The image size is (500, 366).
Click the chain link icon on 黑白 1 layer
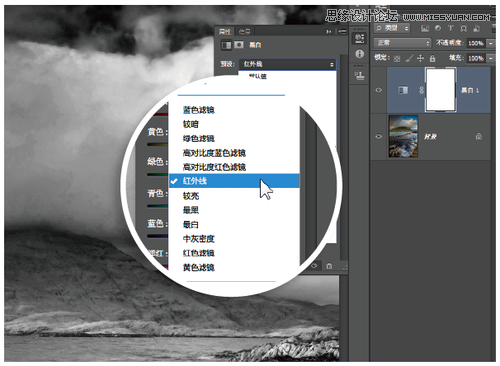pos(421,90)
